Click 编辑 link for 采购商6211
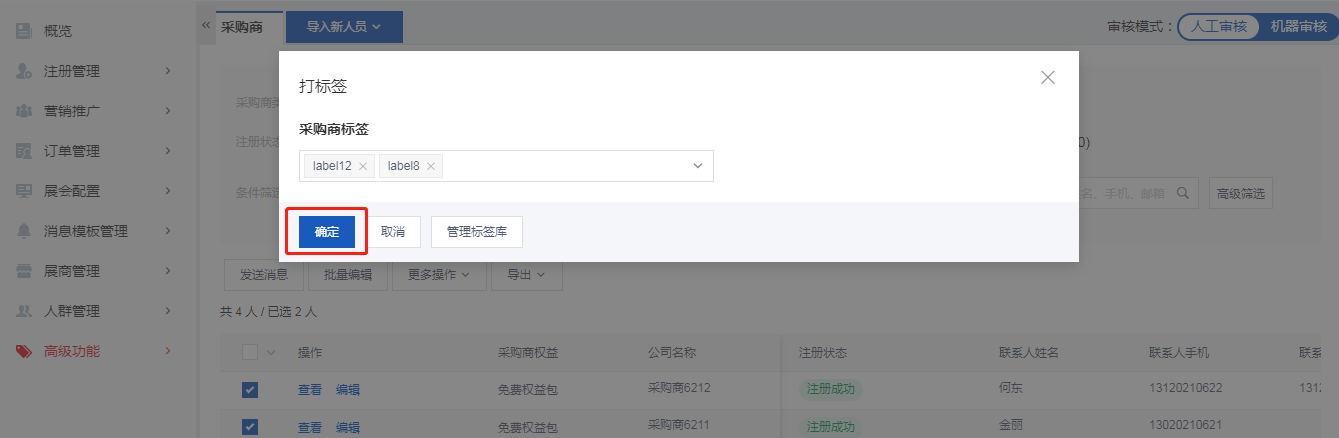The image size is (1339, 438). [x=348, y=427]
